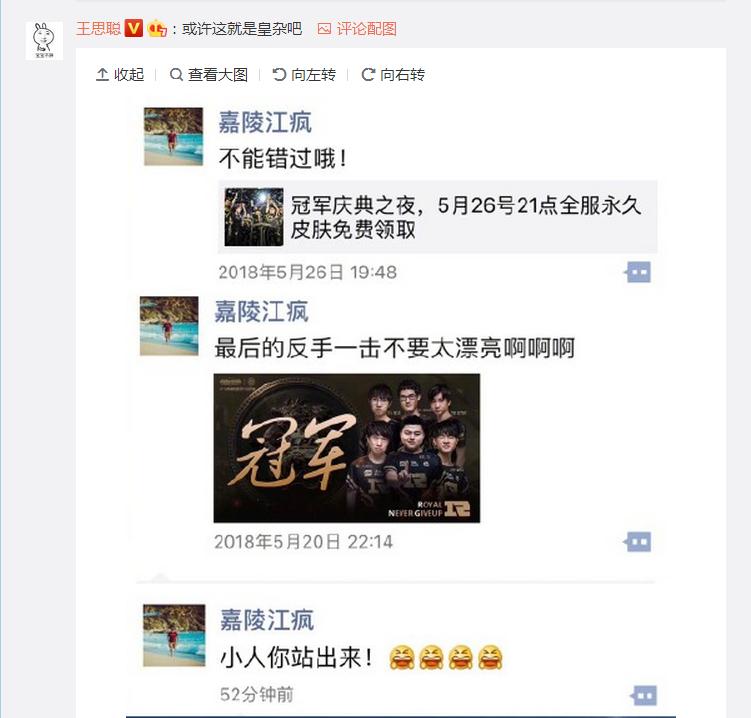Viewport: 751px width, 718px height.
Task: Click the thumbs-up crown badge icon
Action: tap(157, 29)
